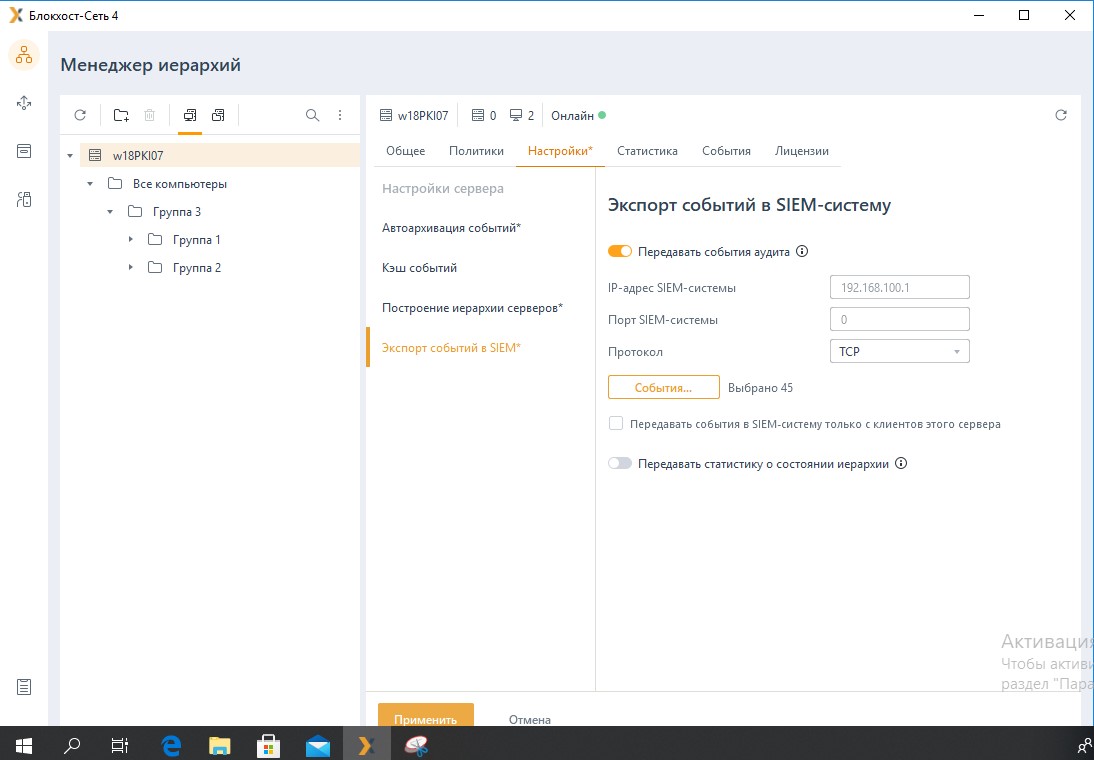Screen dimensions: 1094x760
Task: Refresh the server details panel
Action: point(1061,115)
